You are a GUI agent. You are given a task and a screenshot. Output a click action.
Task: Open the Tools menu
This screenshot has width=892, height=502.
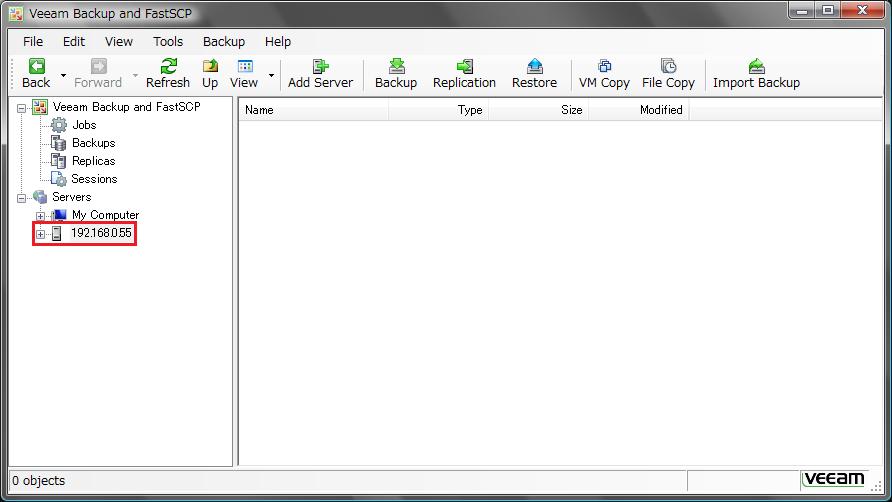[168, 42]
